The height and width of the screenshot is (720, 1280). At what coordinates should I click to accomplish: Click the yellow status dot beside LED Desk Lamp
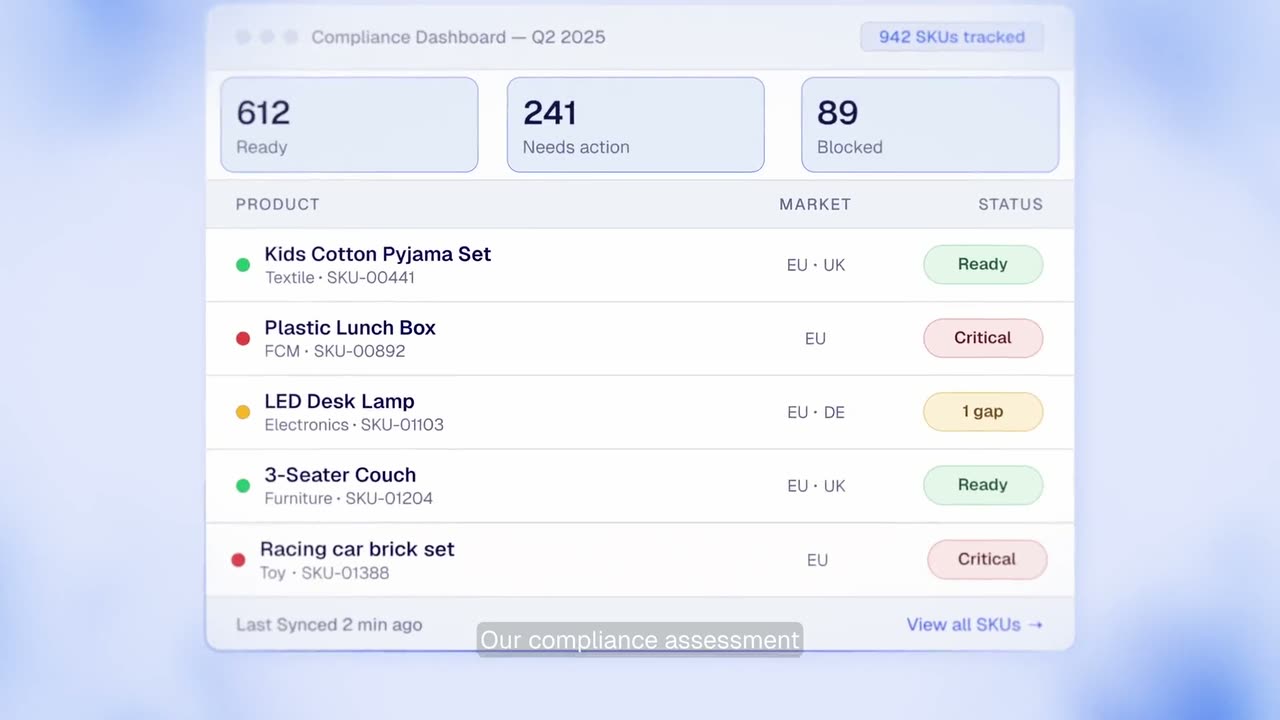(x=242, y=411)
